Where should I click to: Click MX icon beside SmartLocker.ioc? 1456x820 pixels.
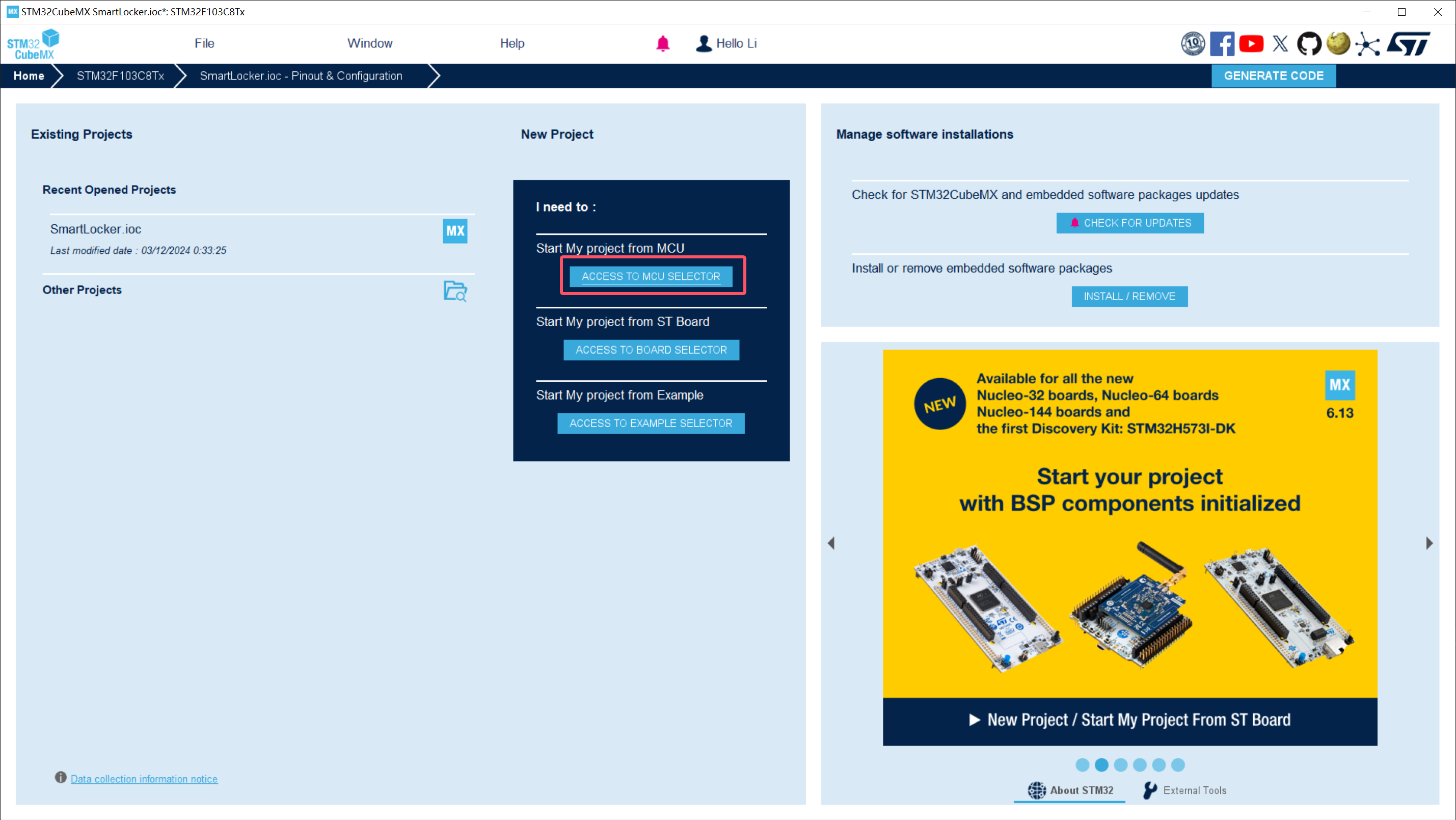point(454,231)
